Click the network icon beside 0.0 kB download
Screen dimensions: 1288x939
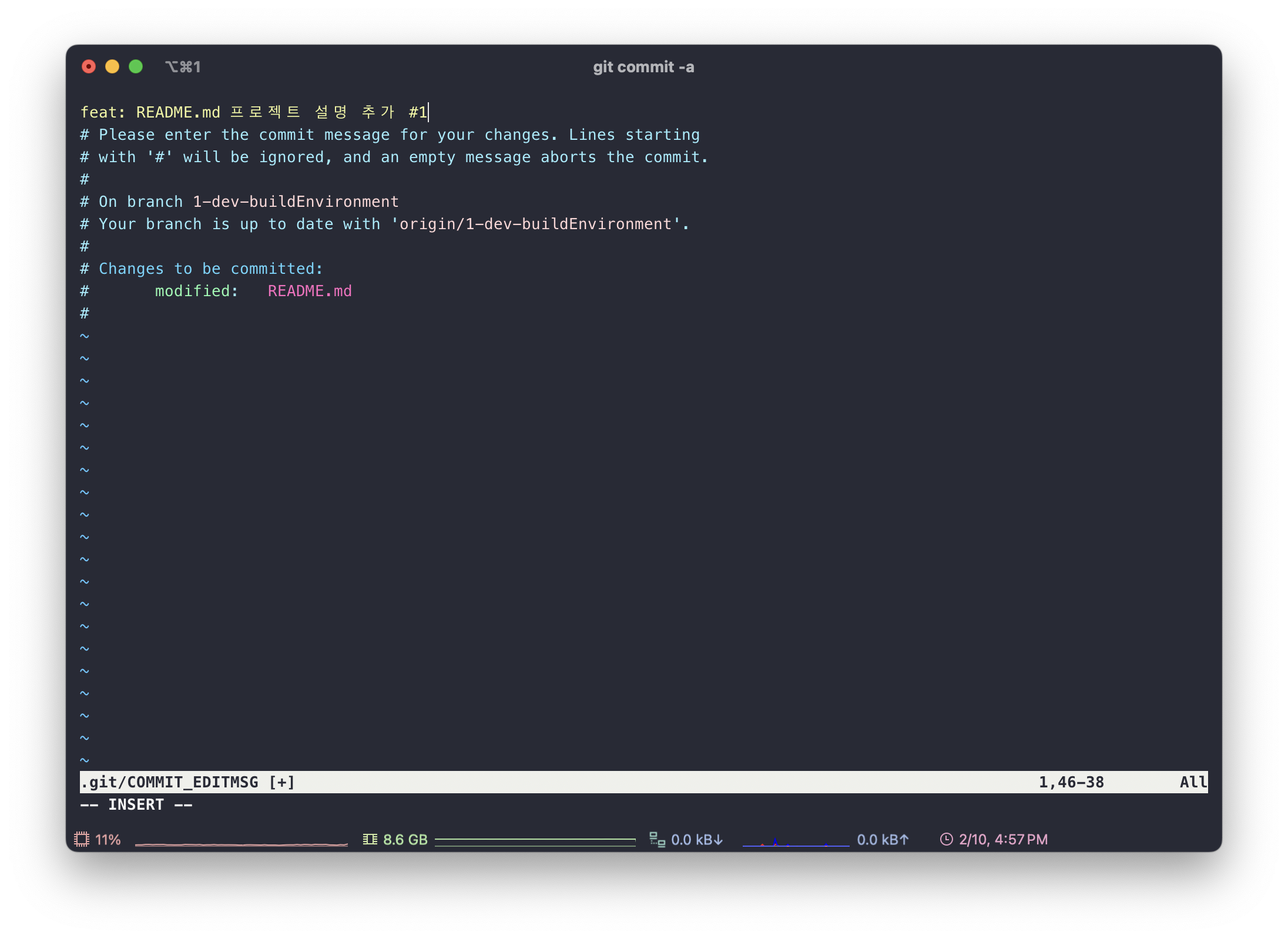pyautogui.click(x=657, y=839)
